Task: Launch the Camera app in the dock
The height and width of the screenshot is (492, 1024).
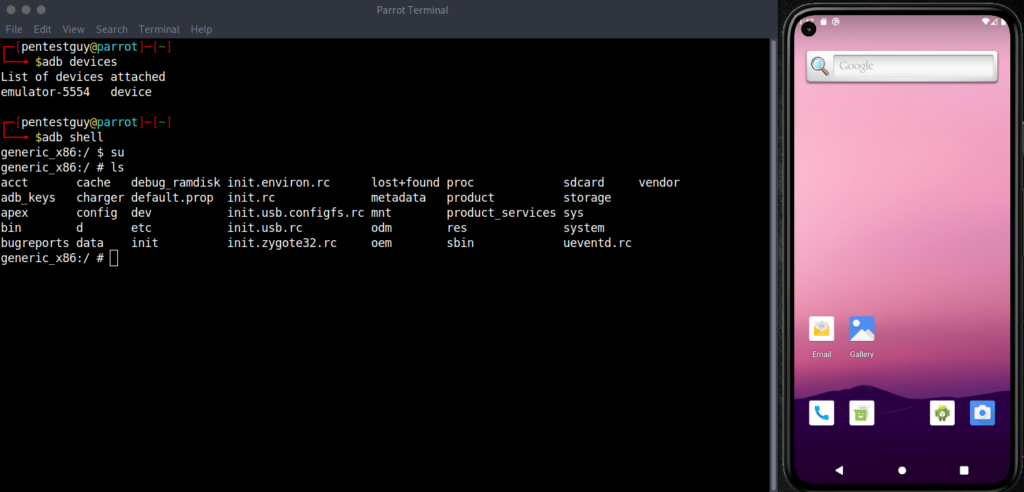Action: (982, 413)
